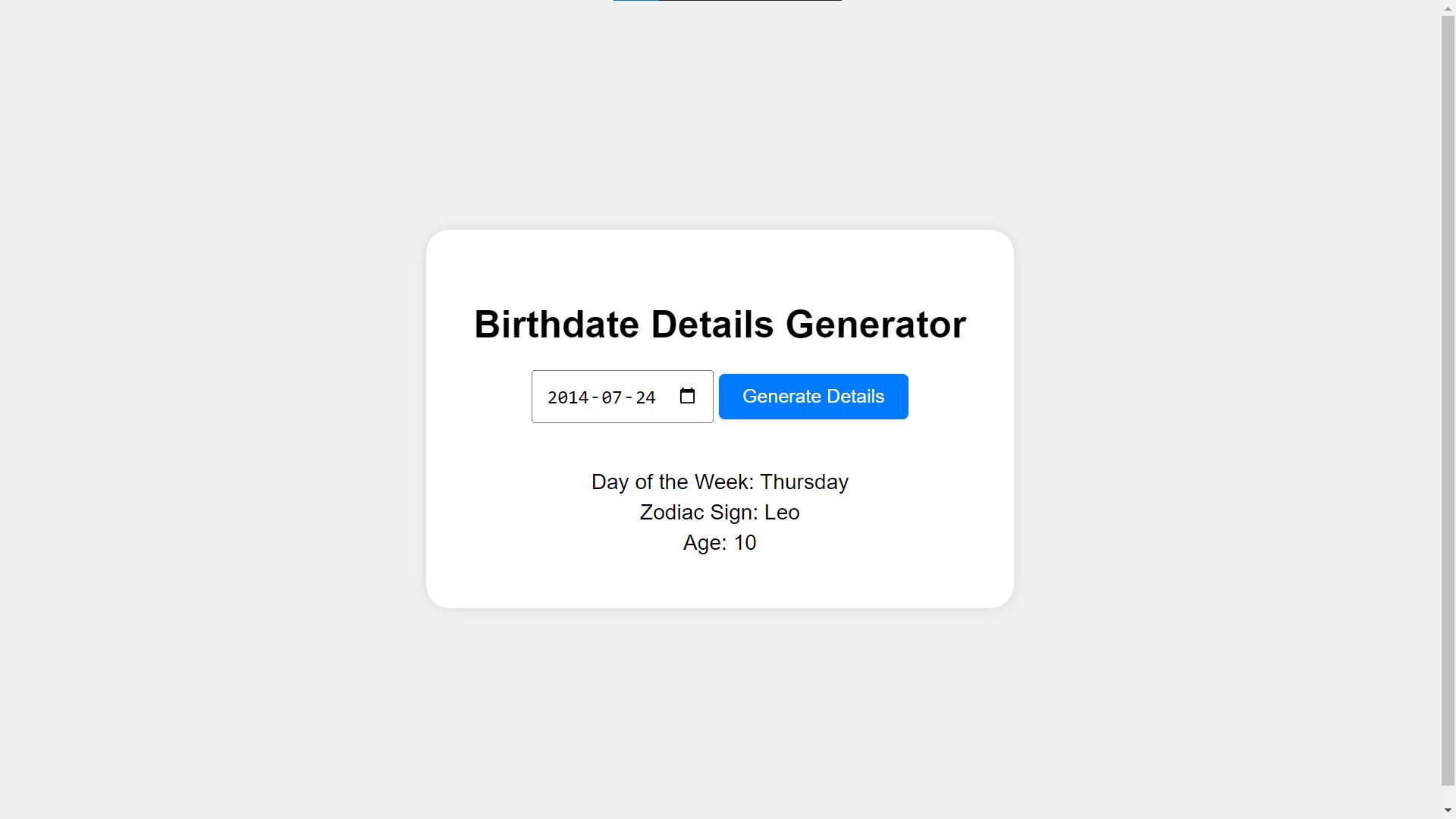Image resolution: width=1456 pixels, height=819 pixels.
Task: Open the calendar picker icon
Action: [687, 396]
